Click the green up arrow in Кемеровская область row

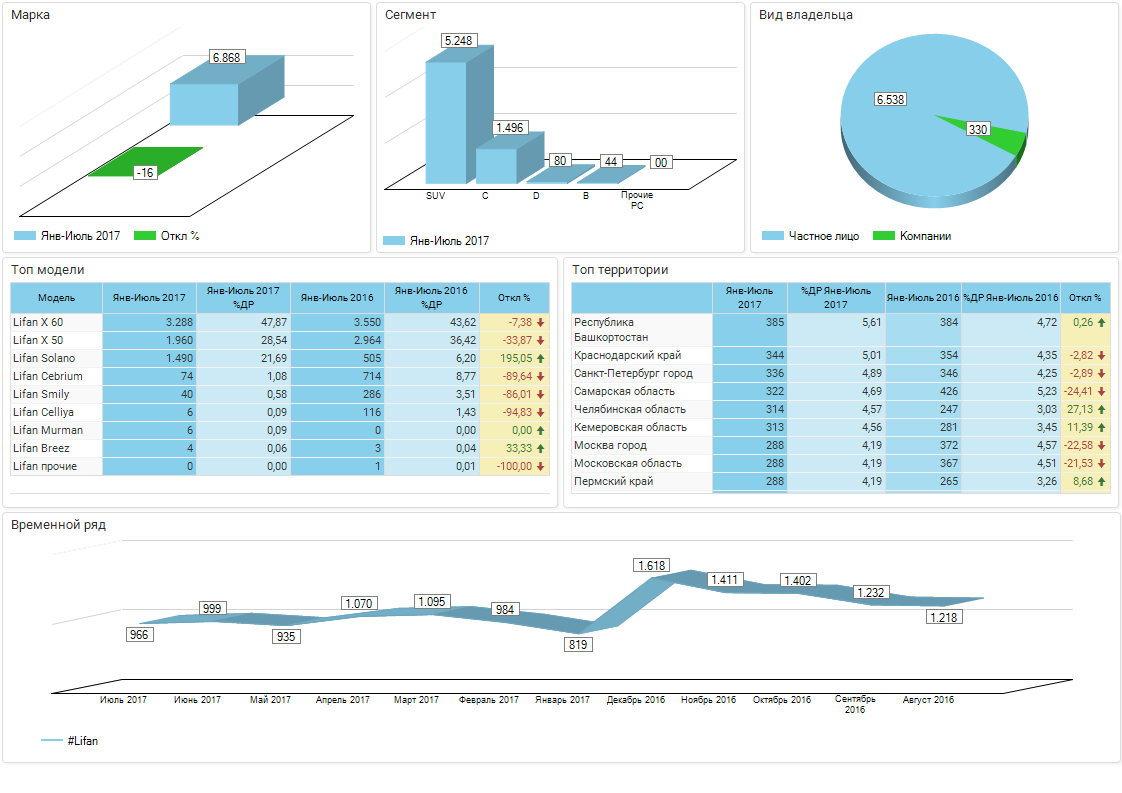[x=1102, y=427]
